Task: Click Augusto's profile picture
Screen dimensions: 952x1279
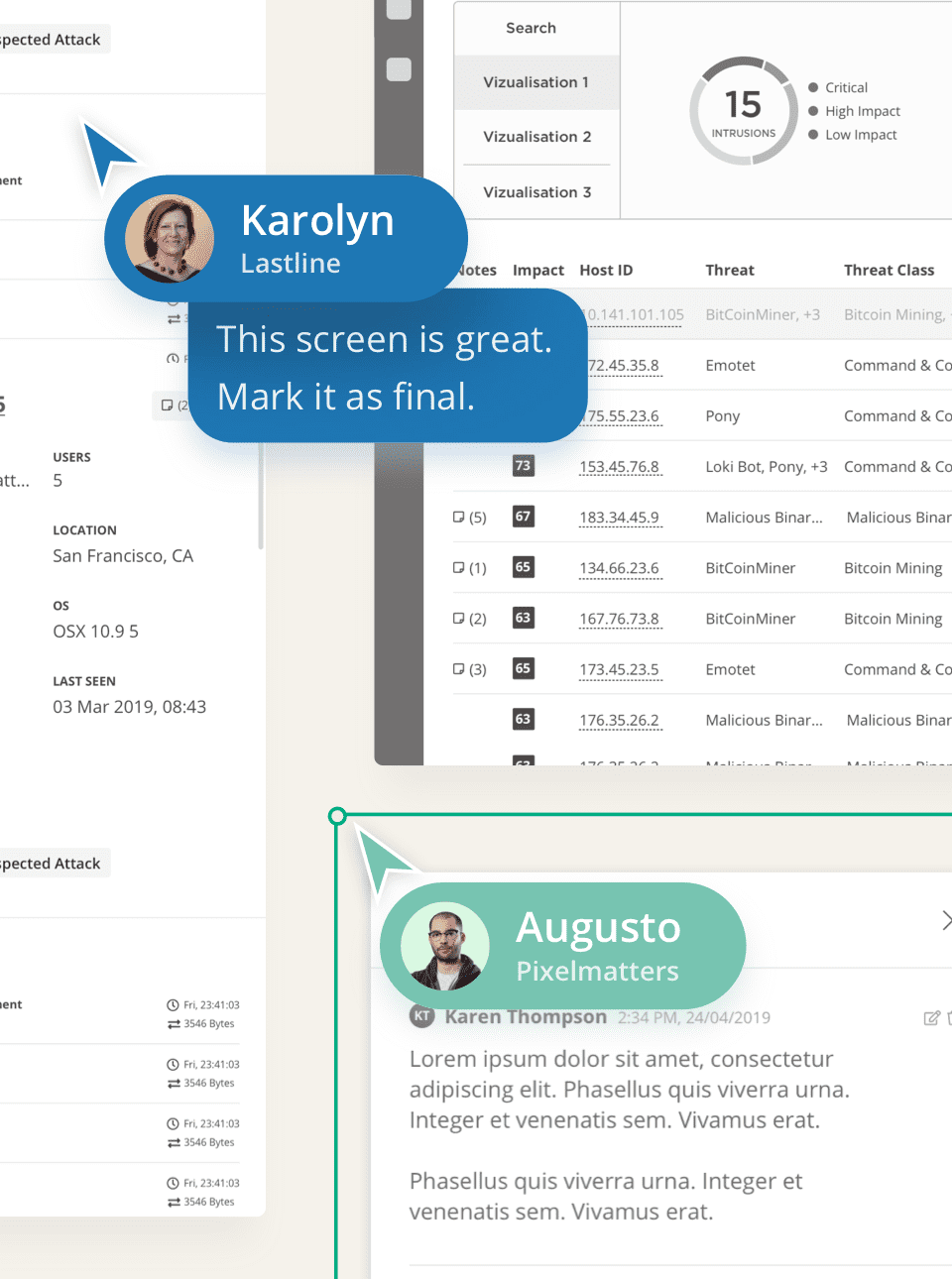Action: click(445, 946)
